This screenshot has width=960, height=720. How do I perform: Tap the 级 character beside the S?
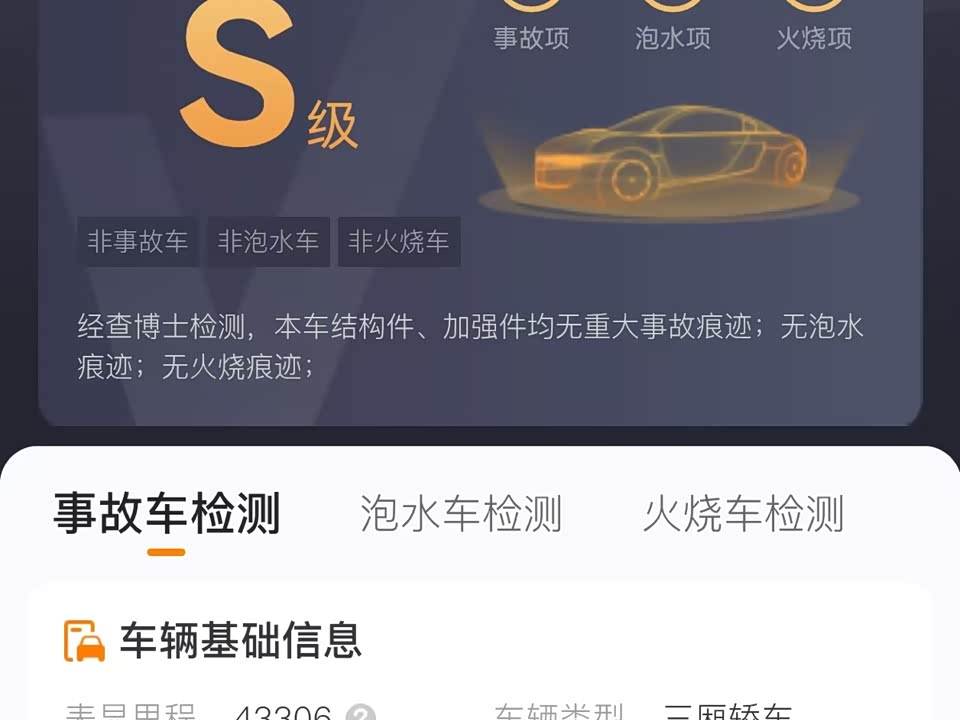[332, 126]
